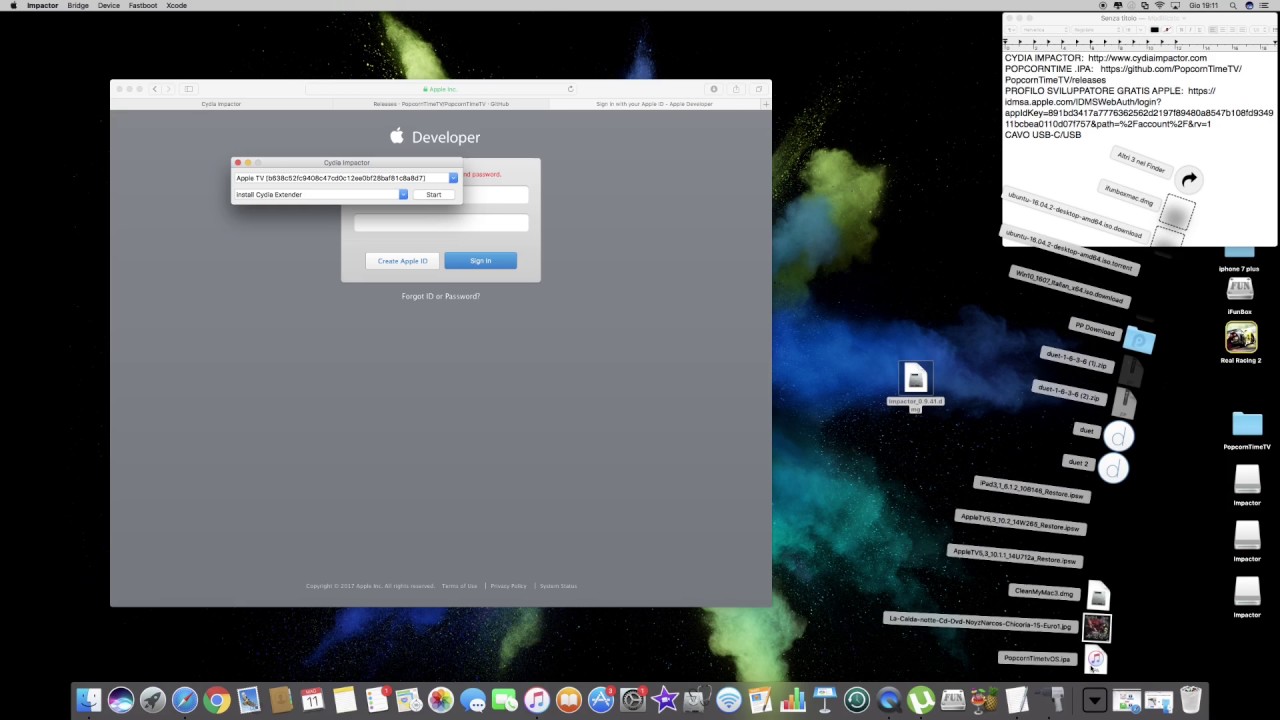The height and width of the screenshot is (720, 1280).
Task: Open Wi-Fi menu in menu bar
Action: pyautogui.click(x=1159, y=5)
